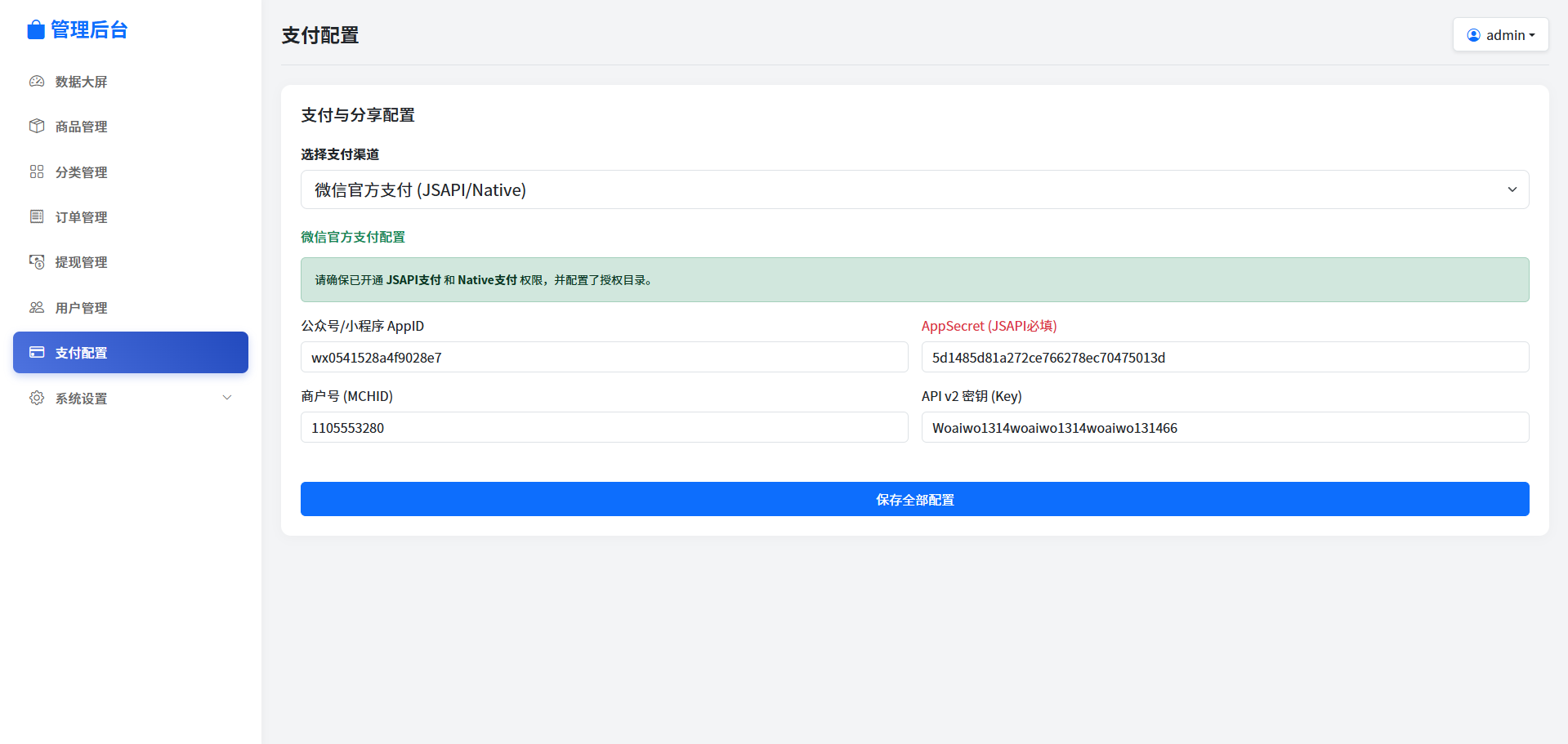
Task: Click the 支付配置 credit card icon
Action: (x=37, y=353)
